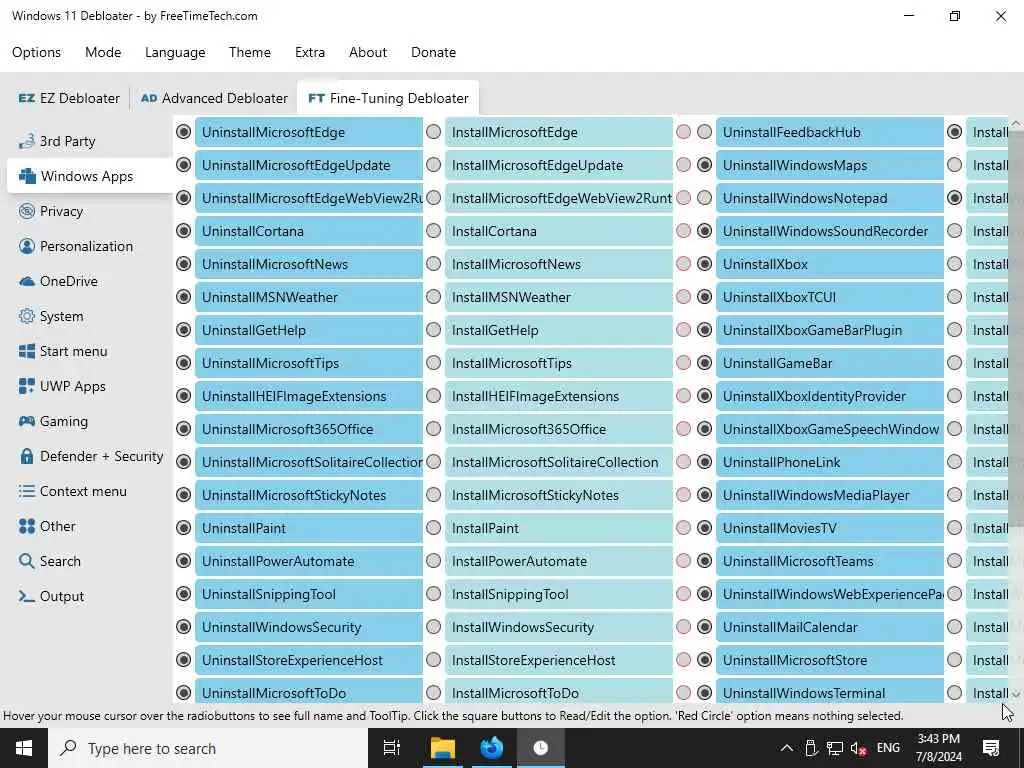Select the Privacy fingerprint icon
The height and width of the screenshot is (768, 1024).
[27, 211]
